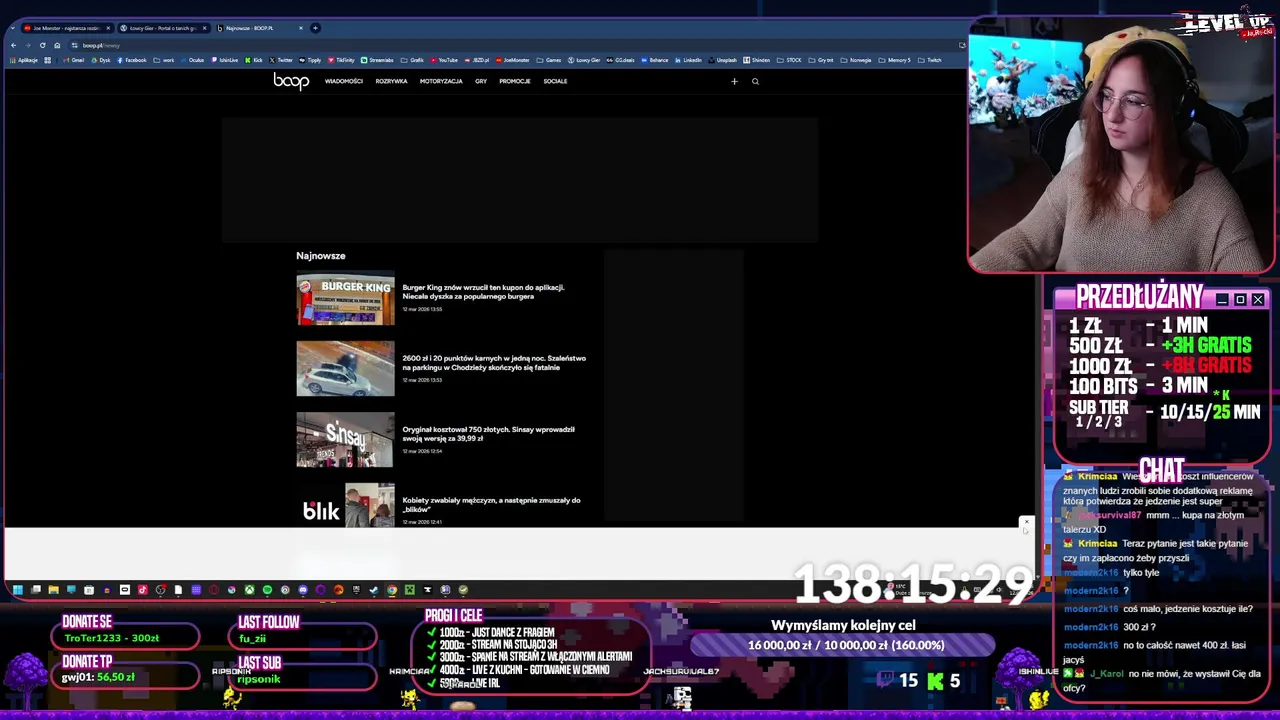The height and width of the screenshot is (720, 1280).
Task: Open the blików article headline
Action: pos(491,505)
